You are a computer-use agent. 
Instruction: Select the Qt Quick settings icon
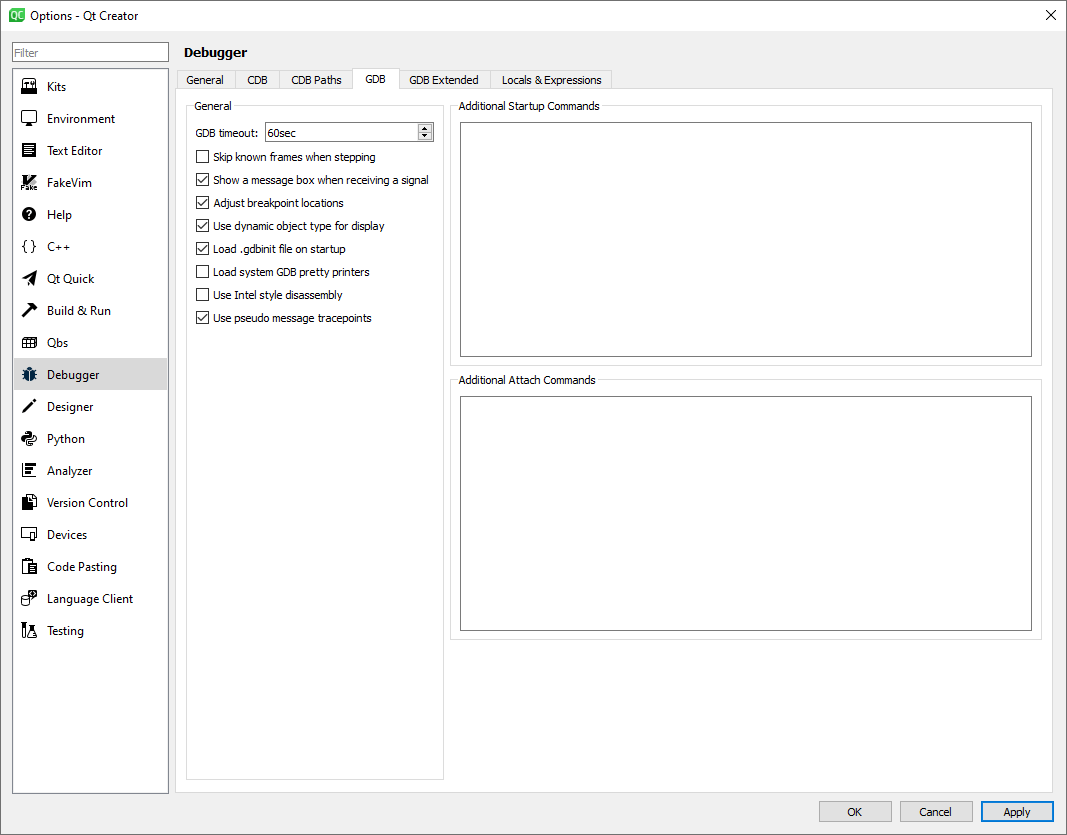(x=28, y=278)
